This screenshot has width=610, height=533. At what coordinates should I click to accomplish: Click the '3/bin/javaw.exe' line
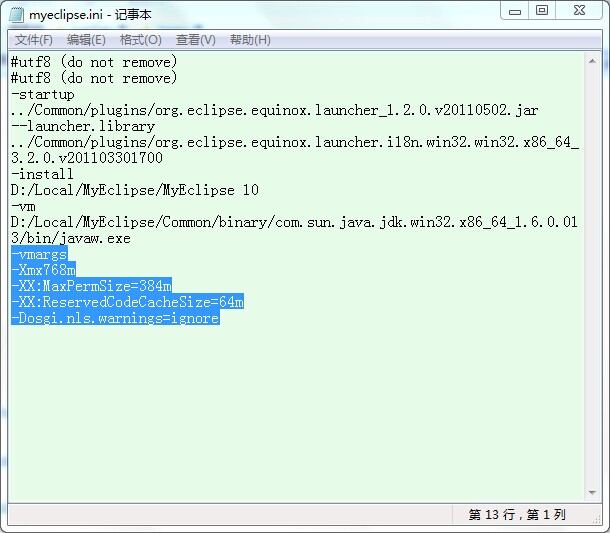pyautogui.click(x=71, y=238)
